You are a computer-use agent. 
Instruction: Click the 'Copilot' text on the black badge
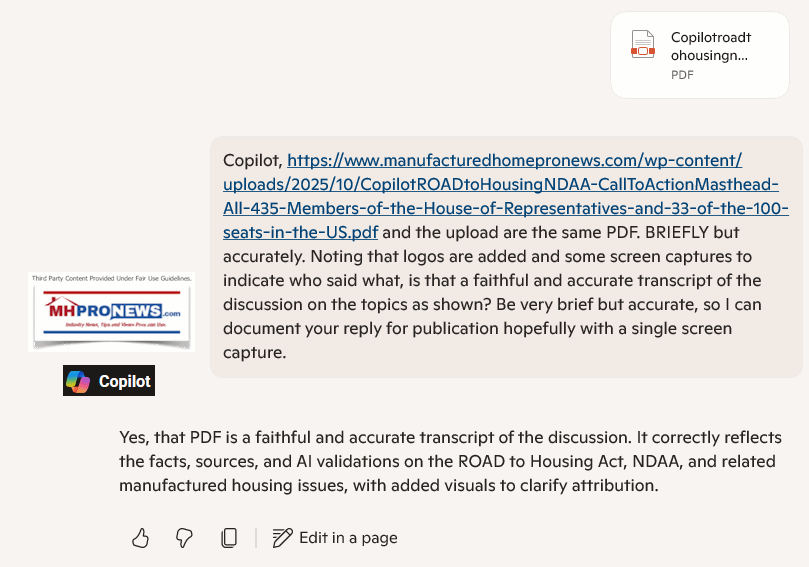click(x=124, y=381)
